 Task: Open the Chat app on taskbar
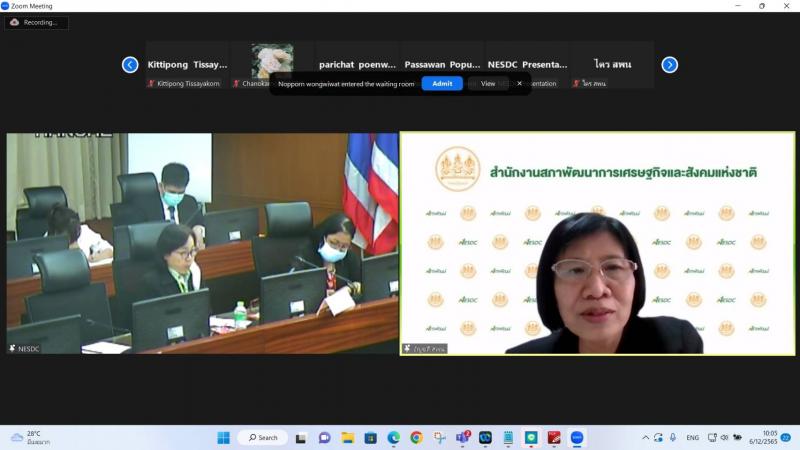(324, 438)
